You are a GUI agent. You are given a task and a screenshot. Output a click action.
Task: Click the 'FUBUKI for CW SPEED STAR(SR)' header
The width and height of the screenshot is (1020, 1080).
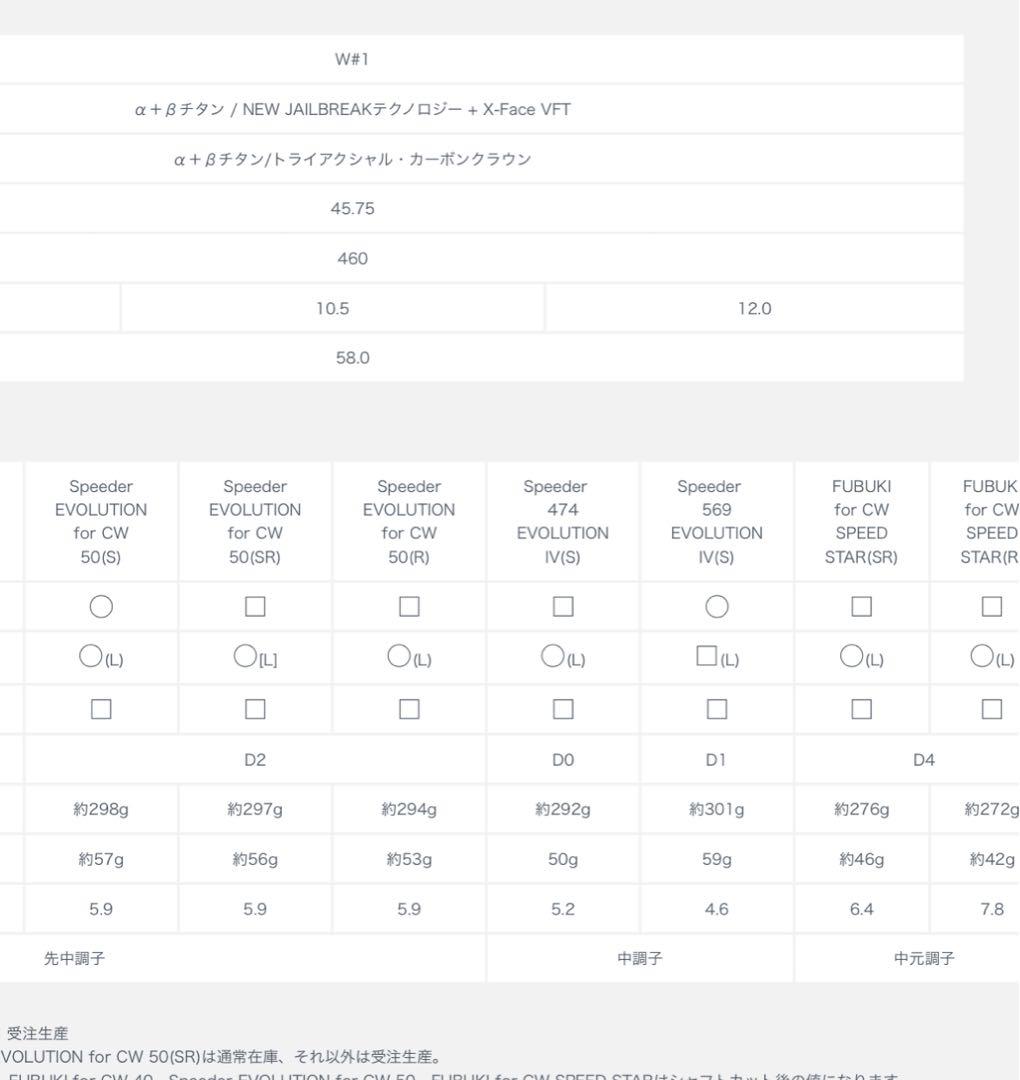[x=862, y=521]
